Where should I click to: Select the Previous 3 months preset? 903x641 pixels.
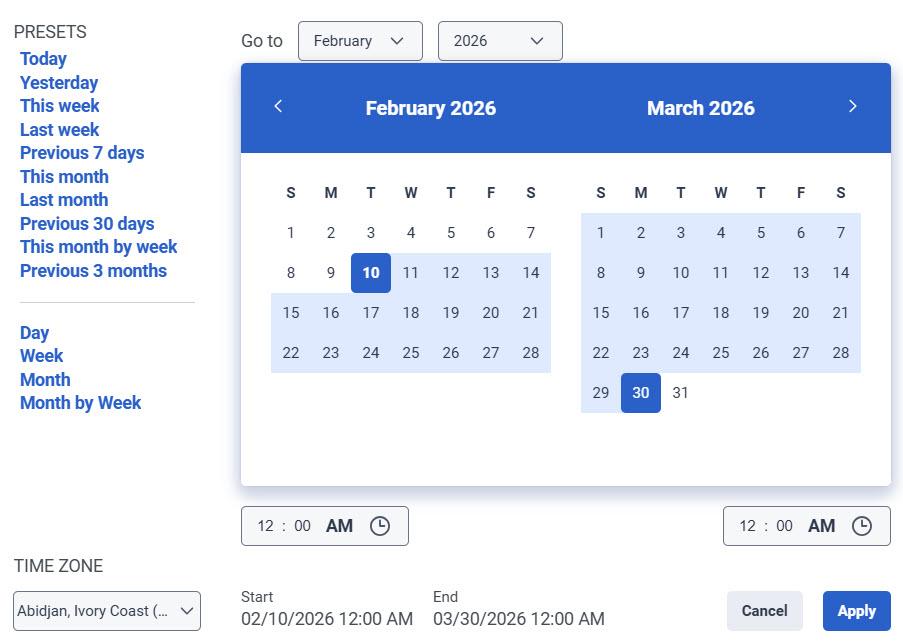[x=94, y=270]
